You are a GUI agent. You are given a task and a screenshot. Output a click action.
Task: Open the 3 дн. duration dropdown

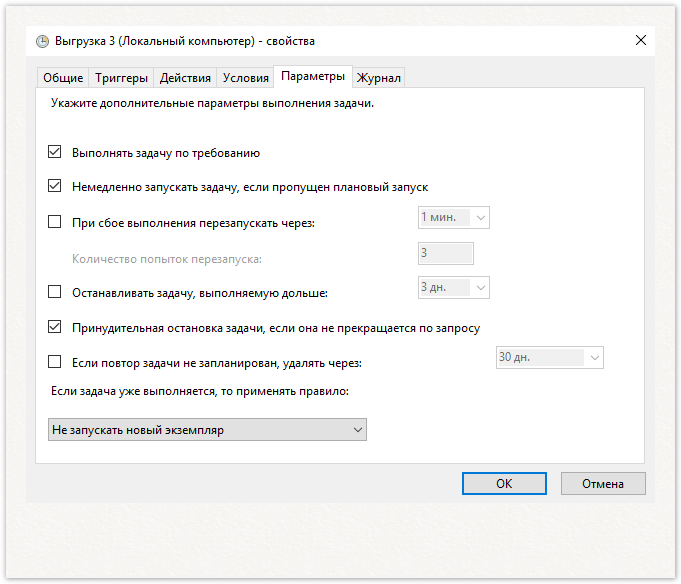tap(454, 287)
